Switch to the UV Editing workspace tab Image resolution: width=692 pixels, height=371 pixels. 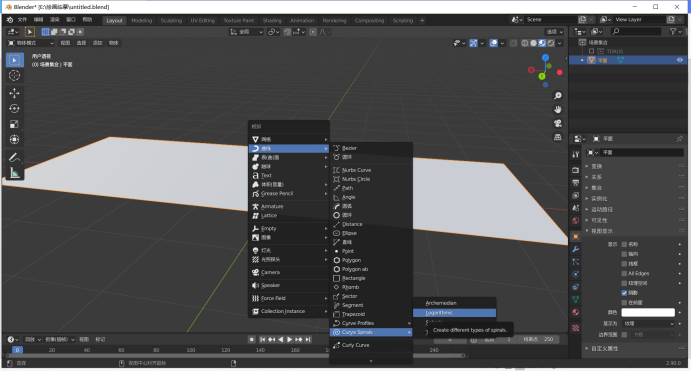pos(203,20)
